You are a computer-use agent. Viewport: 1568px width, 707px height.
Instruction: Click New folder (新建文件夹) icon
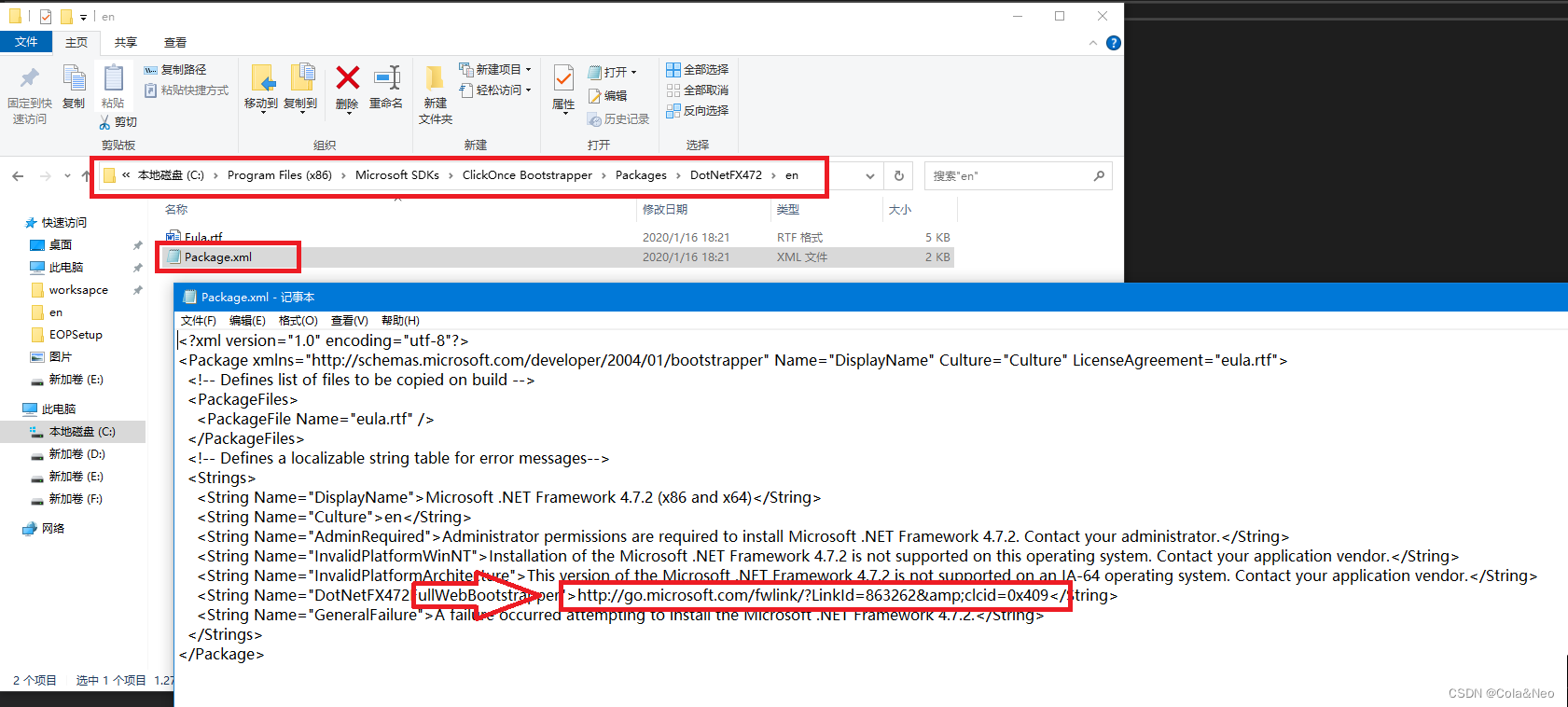(x=435, y=78)
